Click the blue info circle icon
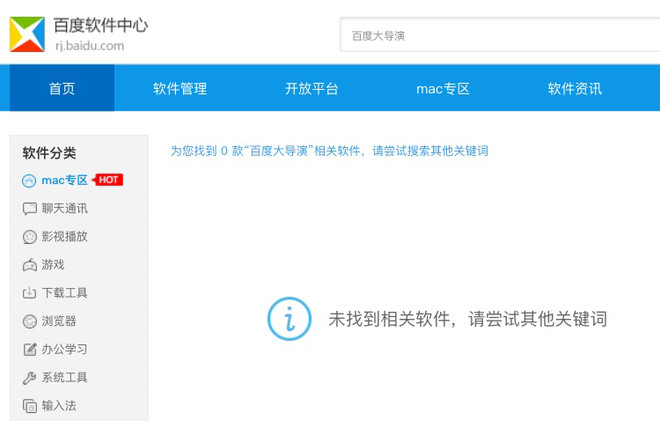 290,319
